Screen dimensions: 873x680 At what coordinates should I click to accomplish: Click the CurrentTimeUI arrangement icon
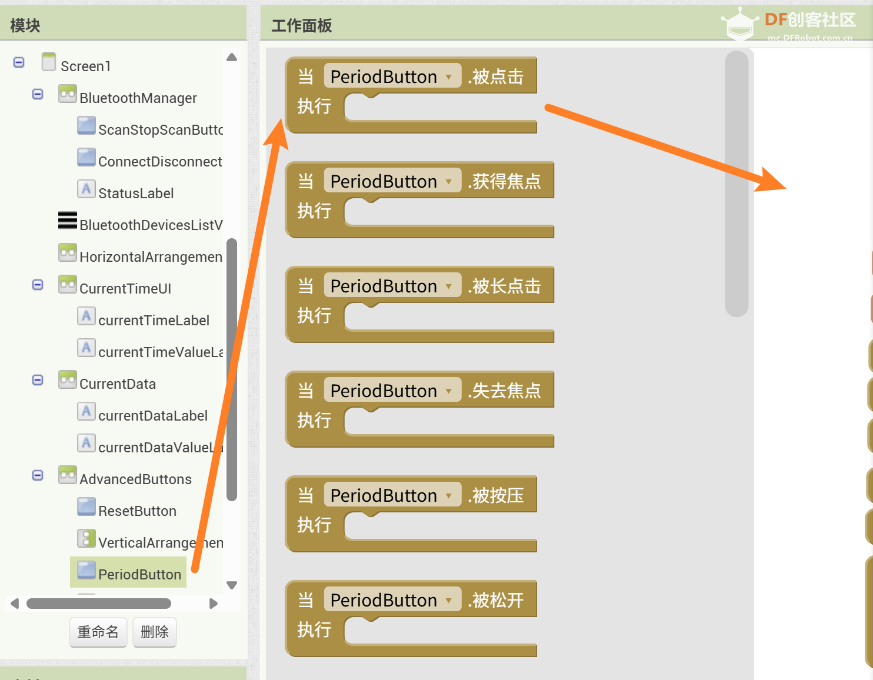tap(67, 285)
